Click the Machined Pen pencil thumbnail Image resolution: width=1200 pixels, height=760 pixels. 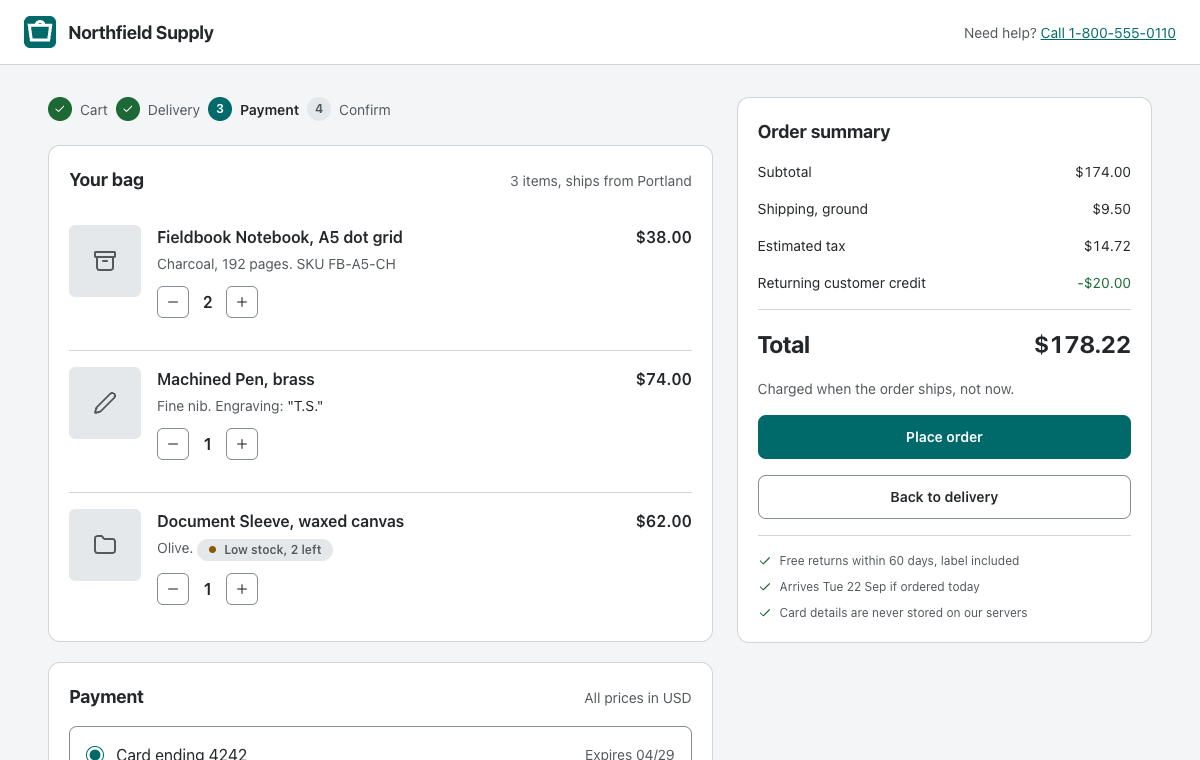click(x=105, y=403)
